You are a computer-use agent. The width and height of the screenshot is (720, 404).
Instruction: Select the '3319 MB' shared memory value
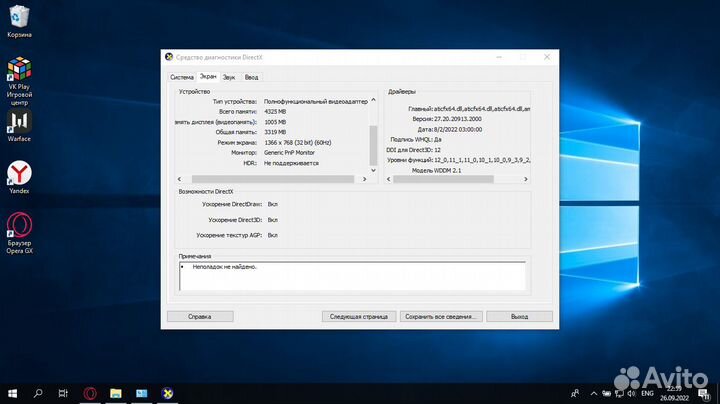(x=275, y=132)
